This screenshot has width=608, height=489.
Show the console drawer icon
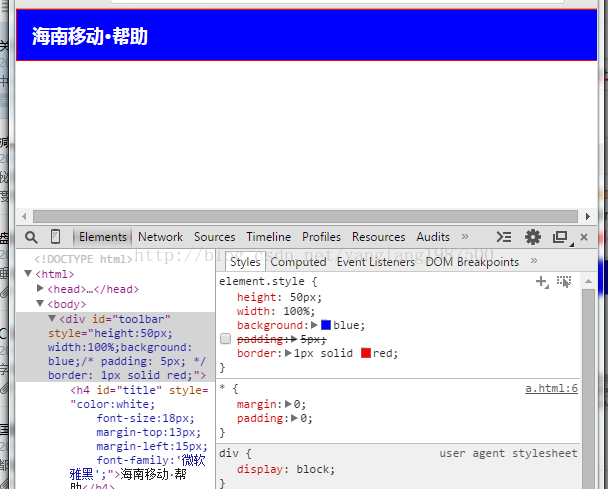coord(504,237)
